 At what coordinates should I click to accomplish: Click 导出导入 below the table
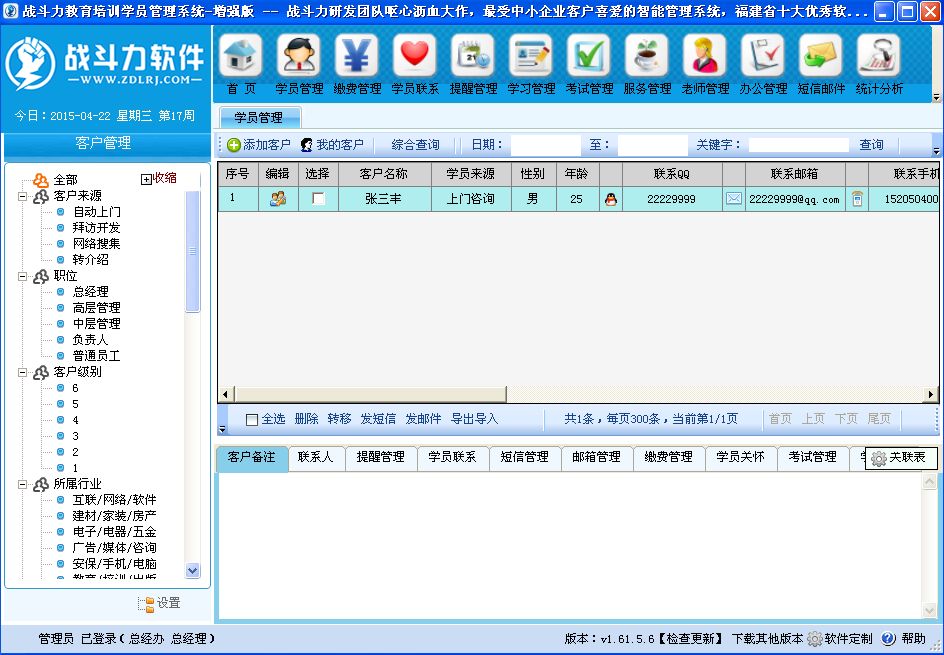tap(474, 420)
